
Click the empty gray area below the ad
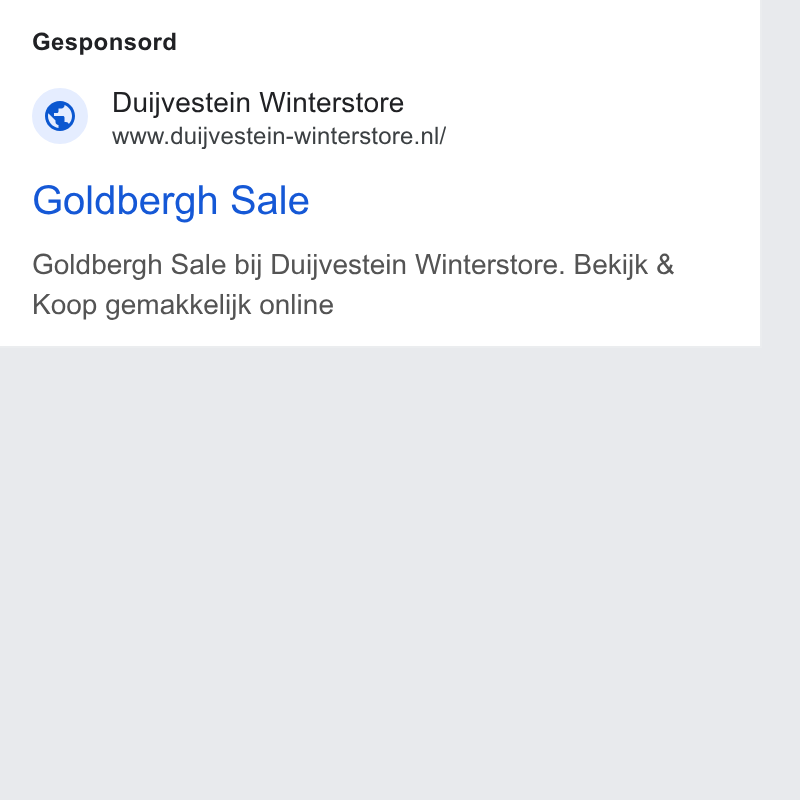pyautogui.click(x=380, y=571)
